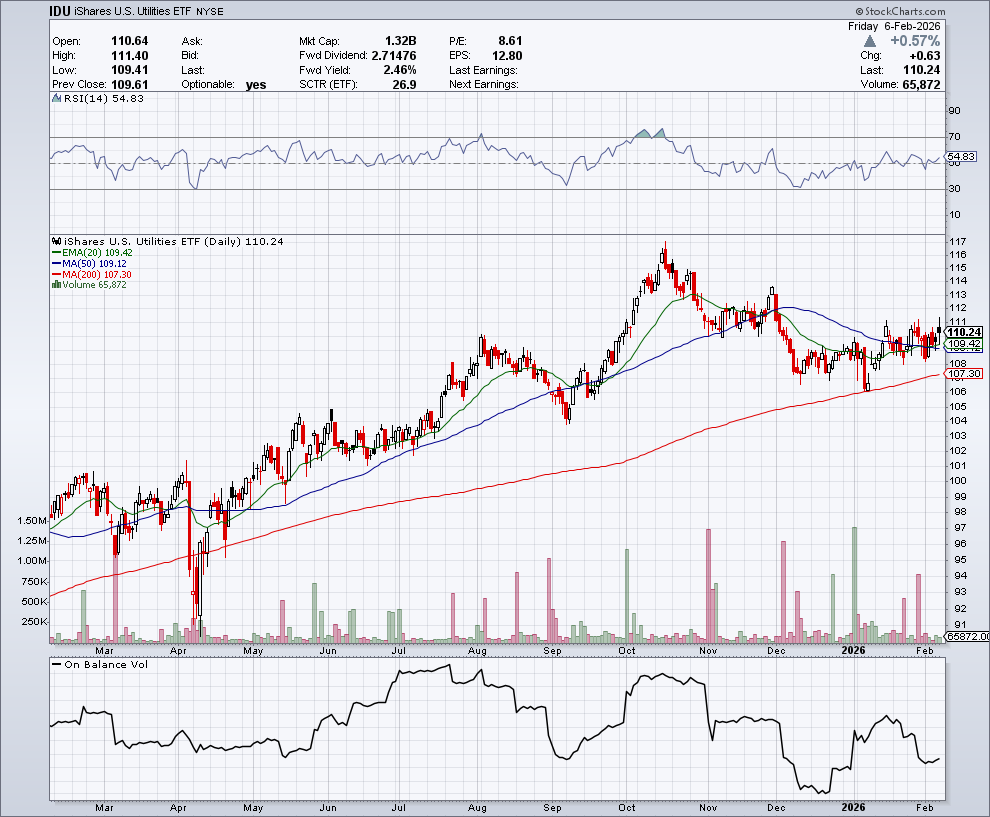Click the red 107.30 MA(200) axis tag
Image resolution: width=990 pixels, height=817 pixels.
coord(964,374)
